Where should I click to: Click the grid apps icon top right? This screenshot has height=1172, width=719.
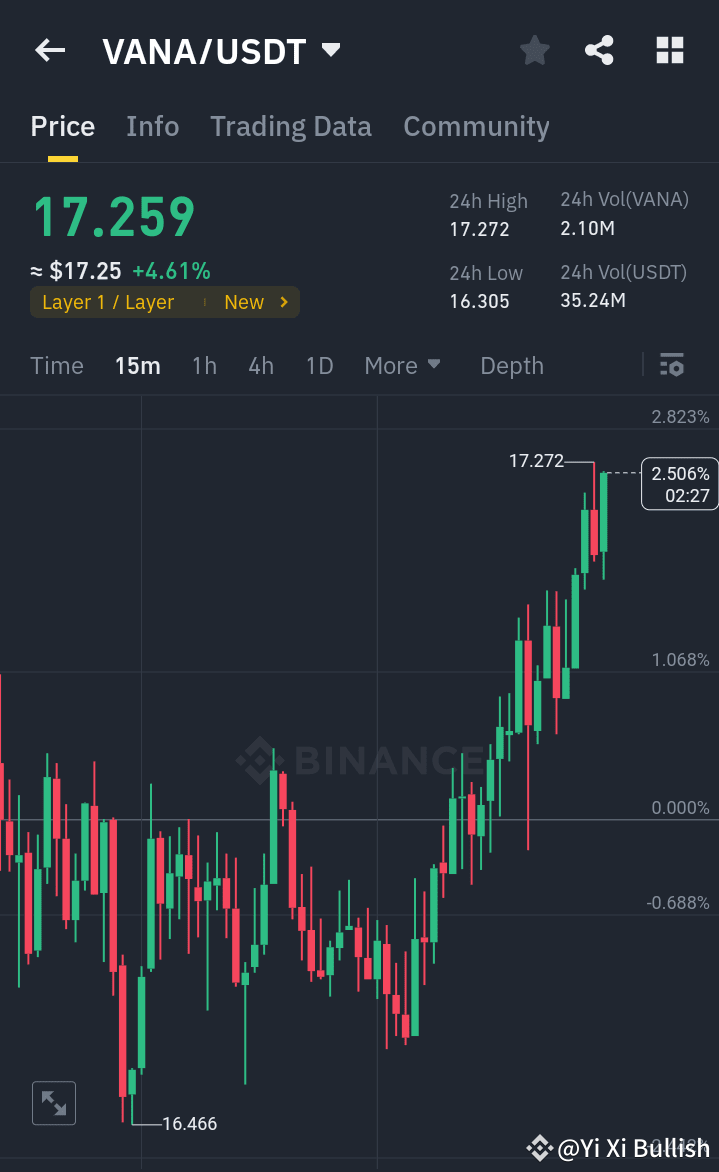pyautogui.click(x=669, y=50)
